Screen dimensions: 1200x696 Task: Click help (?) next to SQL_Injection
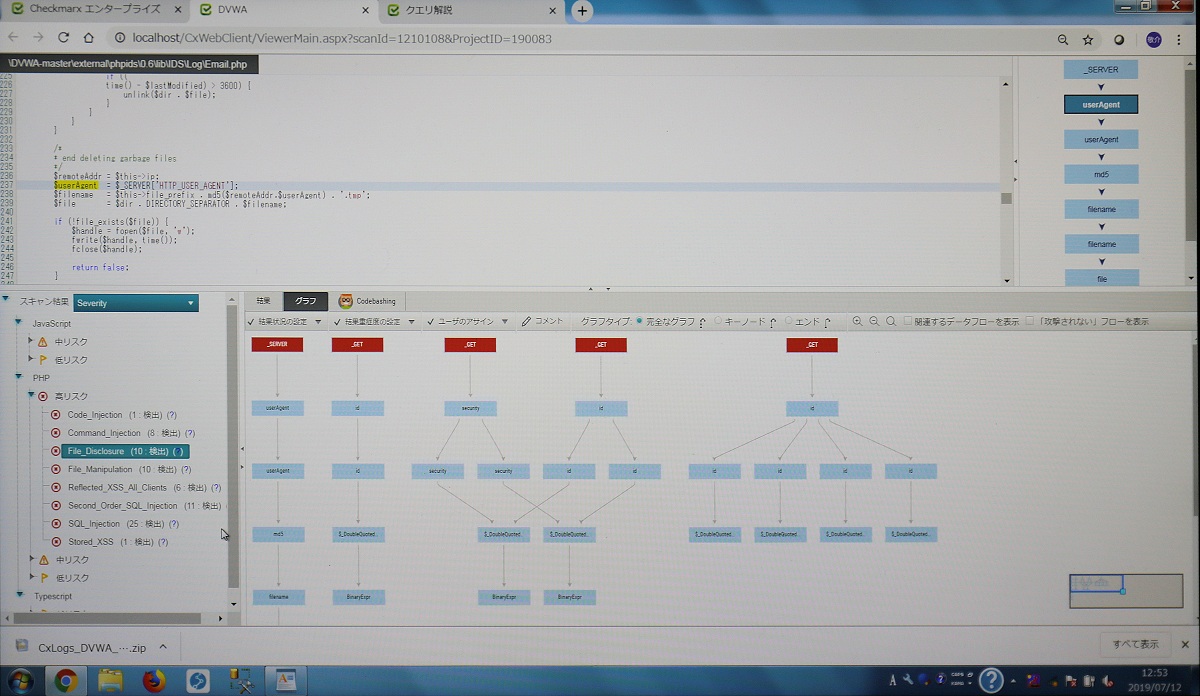tap(173, 524)
